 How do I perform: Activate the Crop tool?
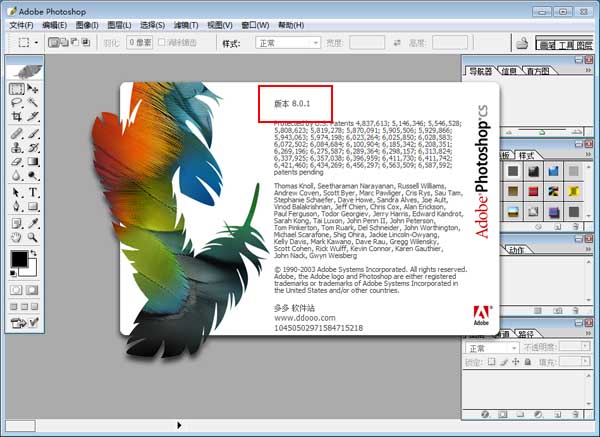tap(16, 116)
